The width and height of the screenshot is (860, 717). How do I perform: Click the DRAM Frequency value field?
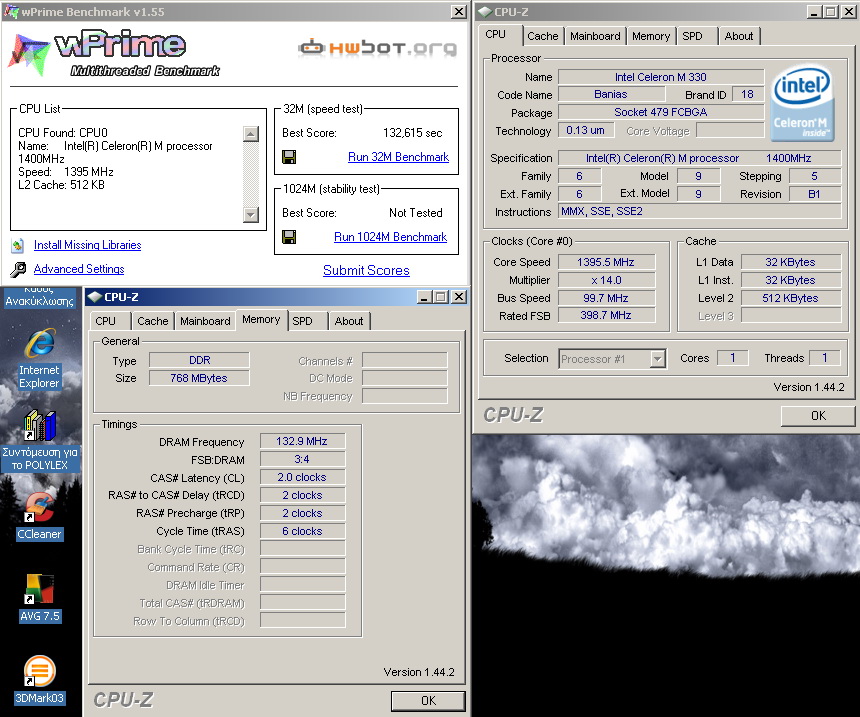(302, 442)
